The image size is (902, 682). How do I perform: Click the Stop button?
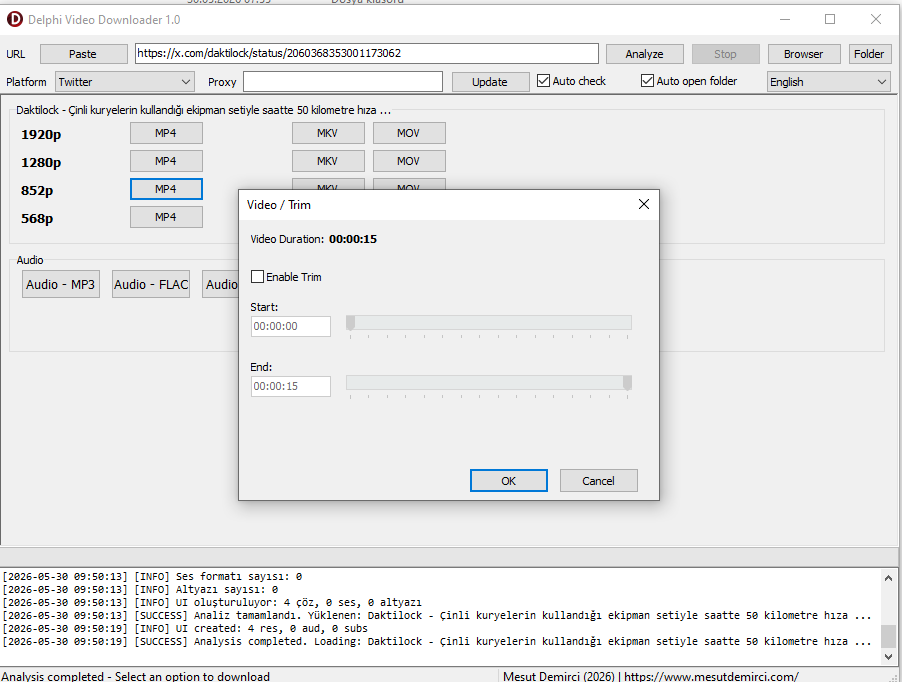point(725,54)
